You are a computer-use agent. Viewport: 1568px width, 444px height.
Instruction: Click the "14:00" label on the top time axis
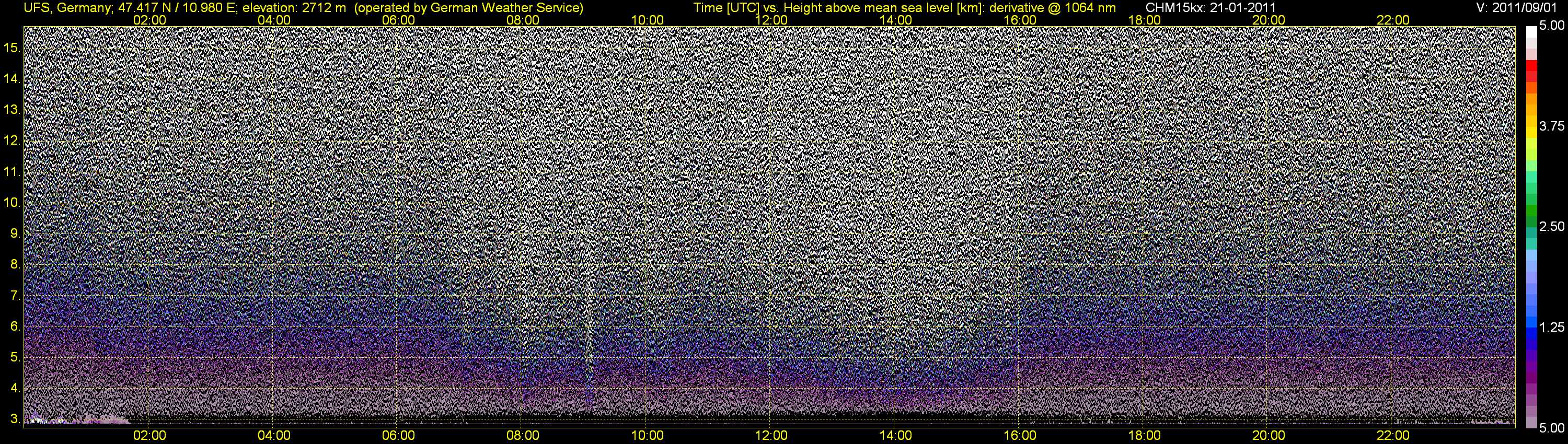tap(895, 20)
